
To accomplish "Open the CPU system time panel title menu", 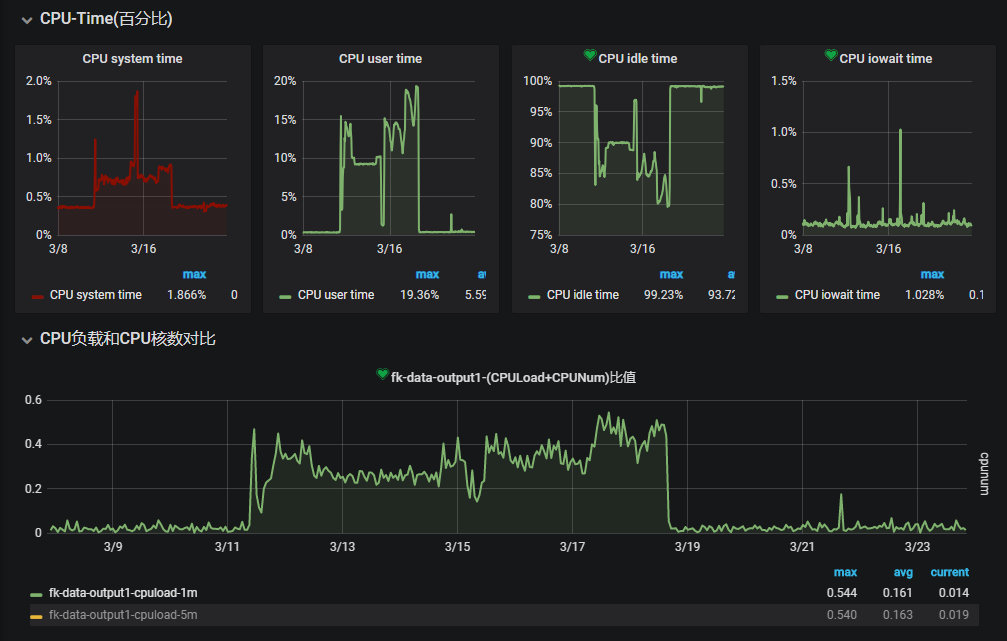I will (x=132, y=59).
